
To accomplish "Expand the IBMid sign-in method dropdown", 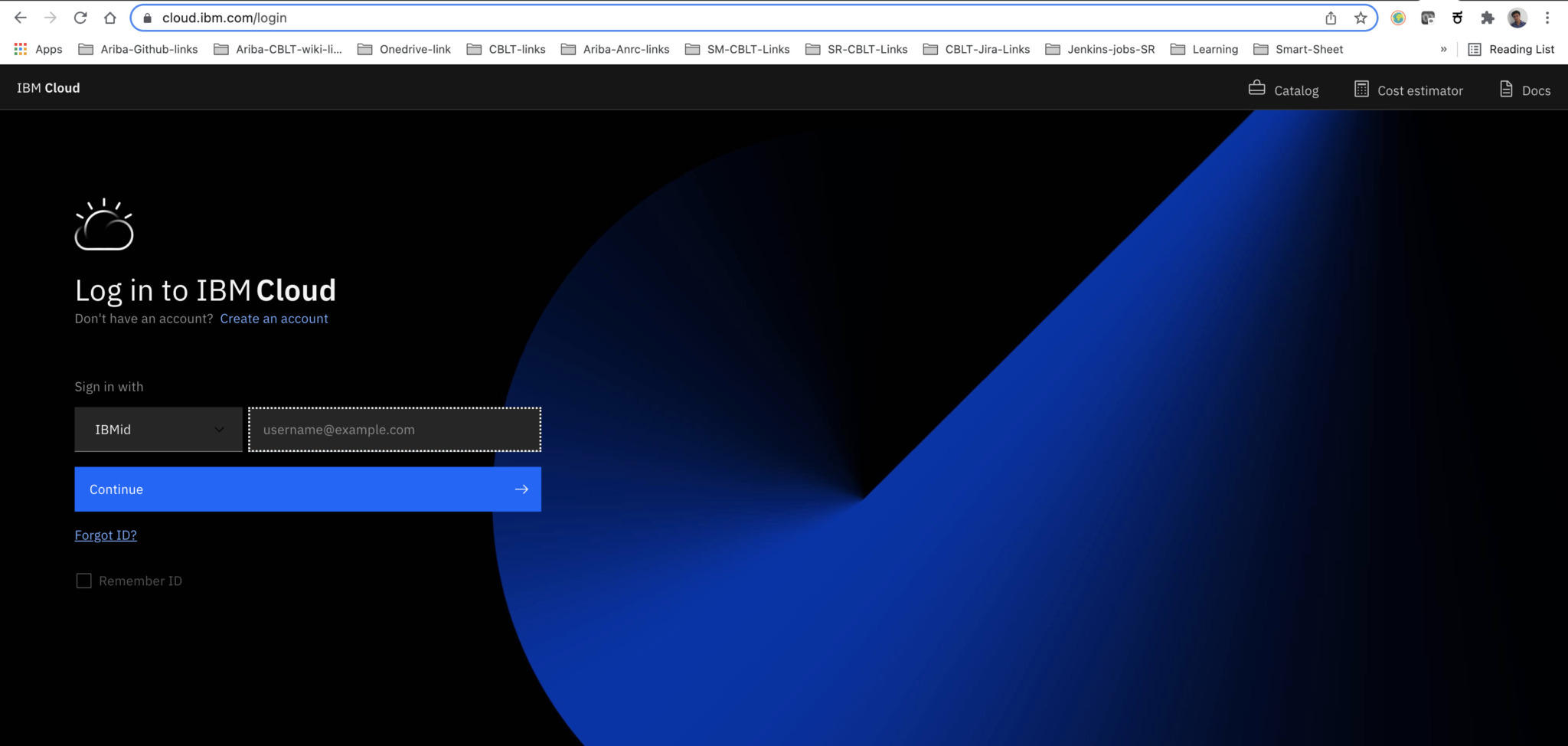I will click(158, 430).
